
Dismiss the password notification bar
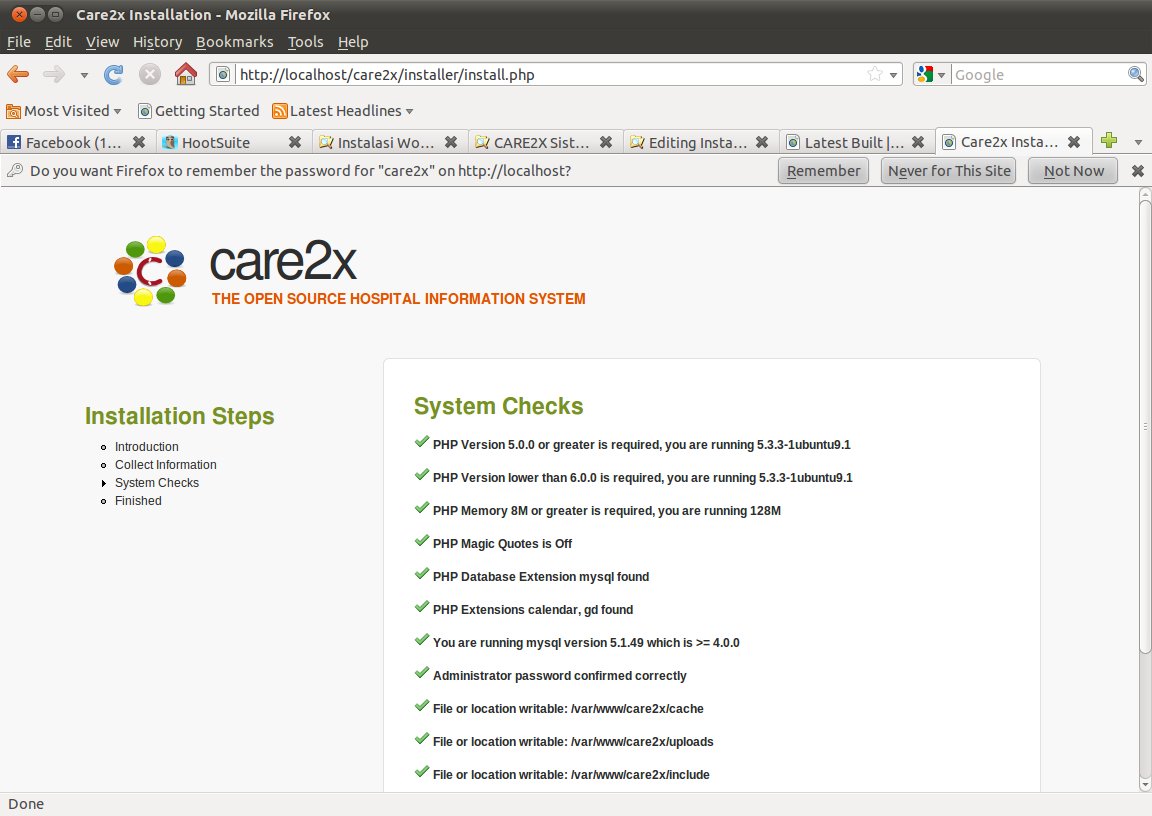[1137, 171]
